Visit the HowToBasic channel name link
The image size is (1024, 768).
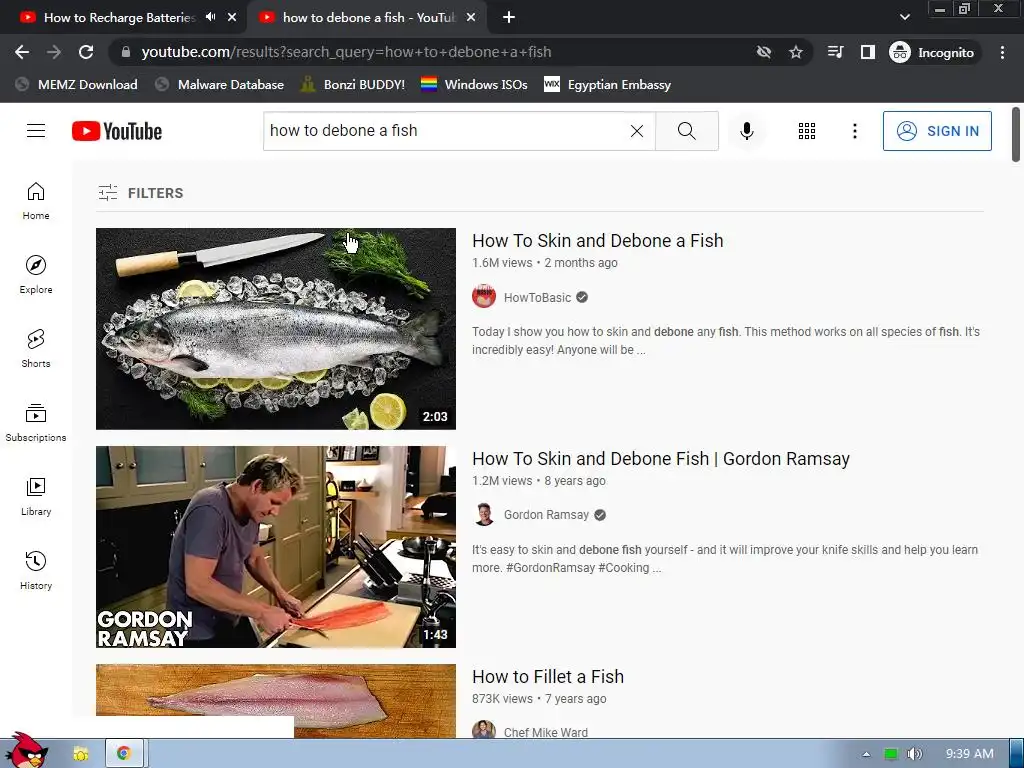coord(537,297)
